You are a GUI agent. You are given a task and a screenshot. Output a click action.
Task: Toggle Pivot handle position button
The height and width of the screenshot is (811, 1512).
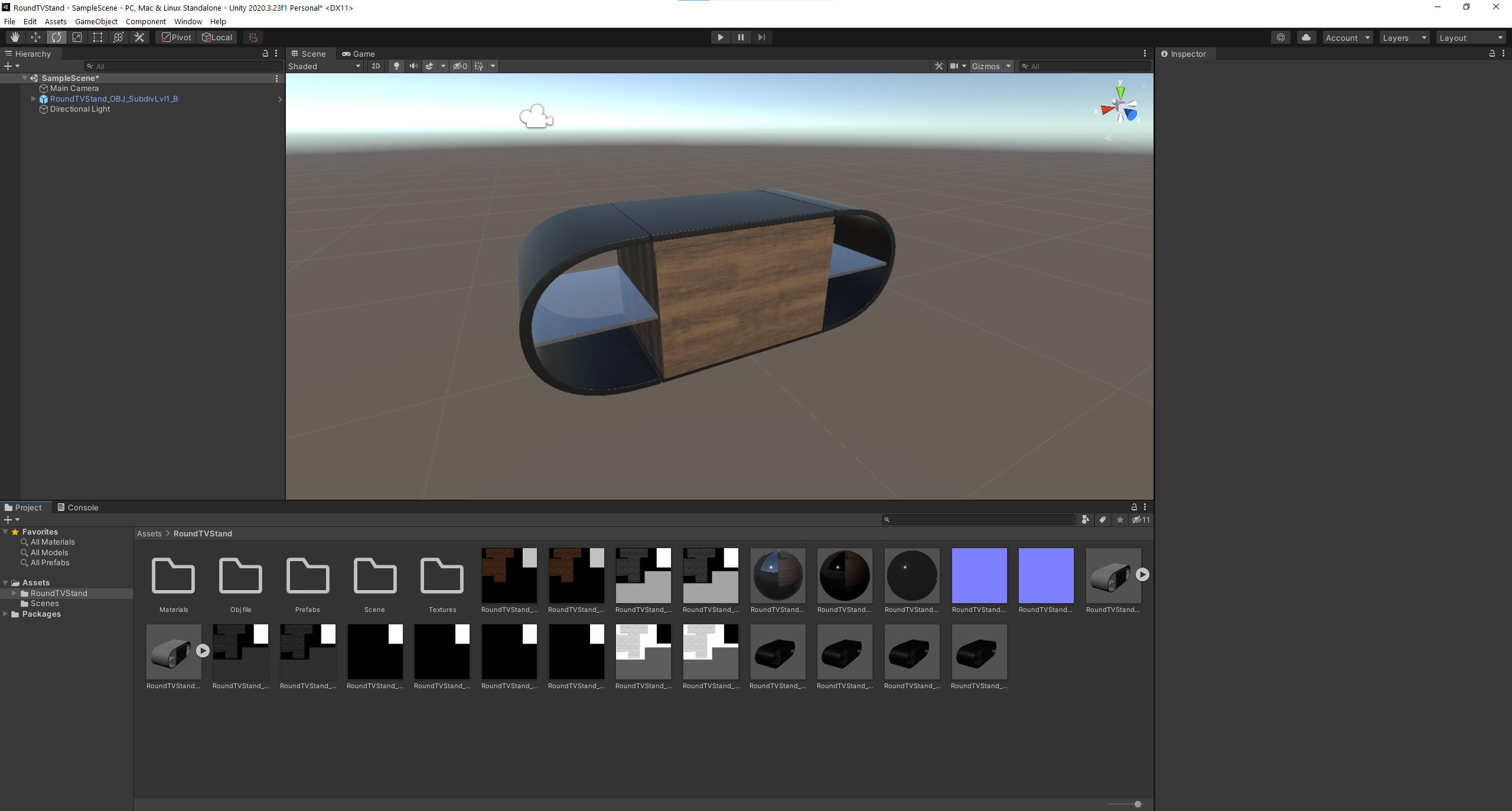177,37
